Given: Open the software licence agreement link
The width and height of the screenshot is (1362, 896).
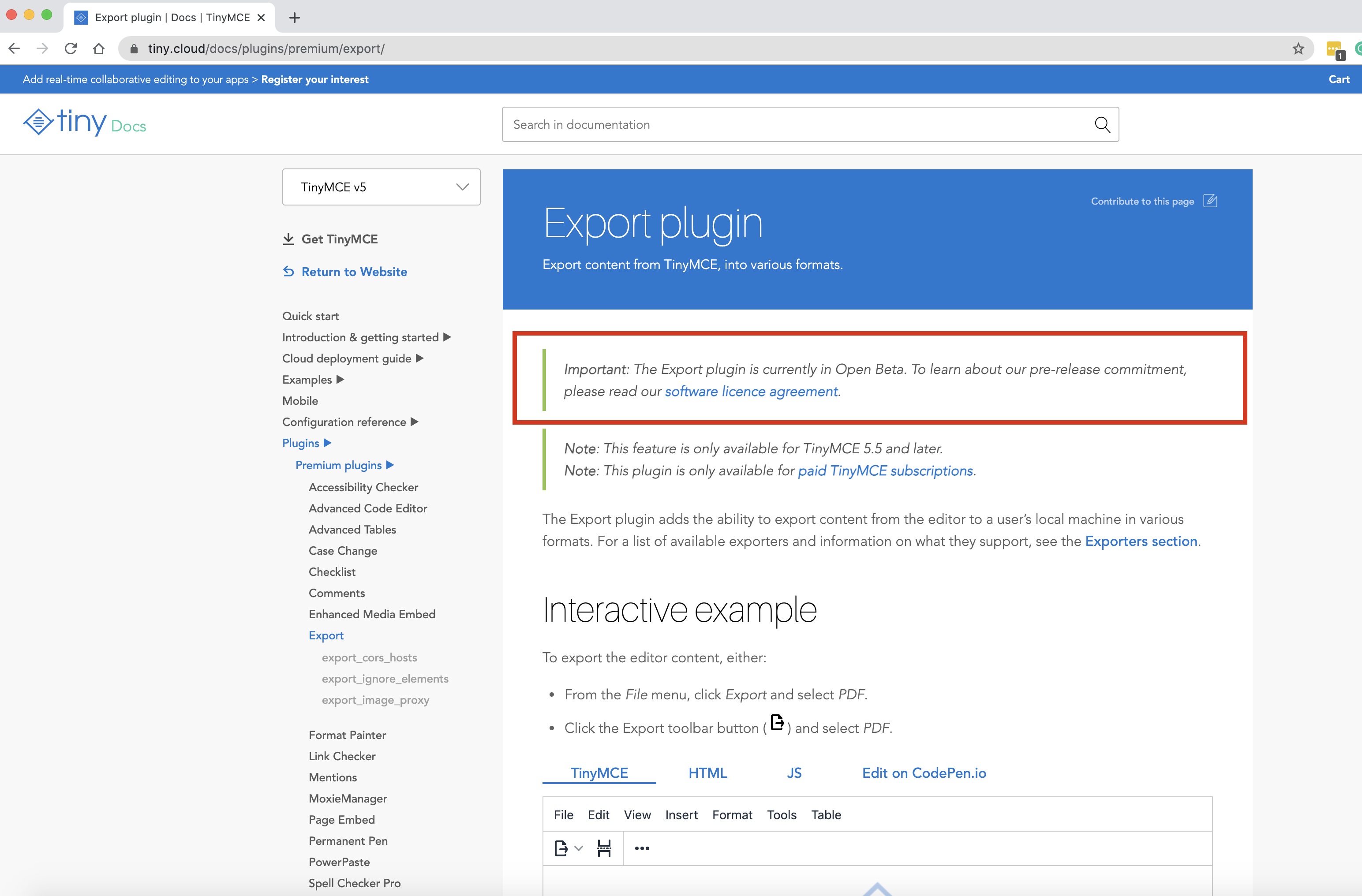Looking at the screenshot, I should click(751, 392).
